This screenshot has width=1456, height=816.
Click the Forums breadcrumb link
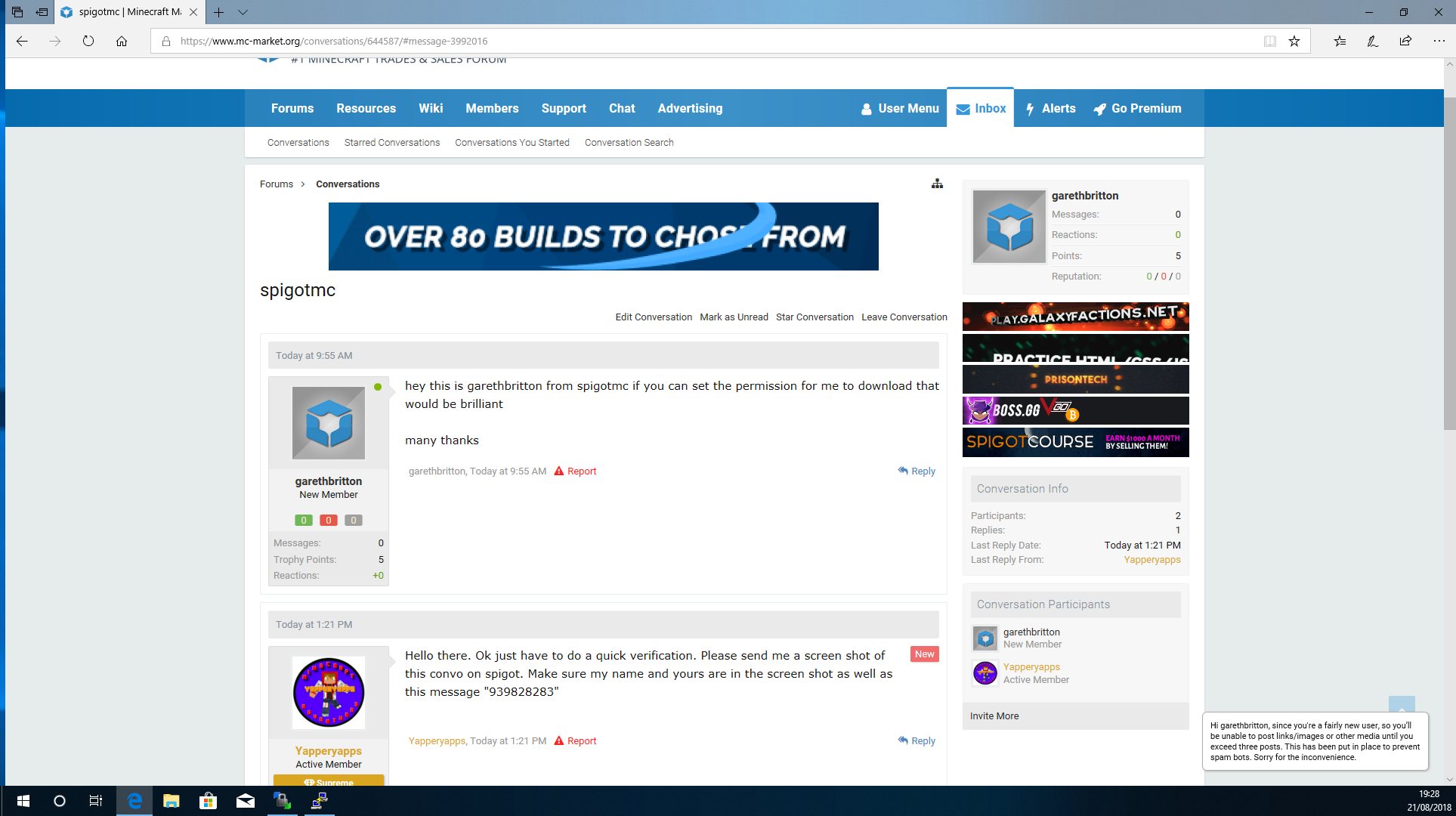276,184
